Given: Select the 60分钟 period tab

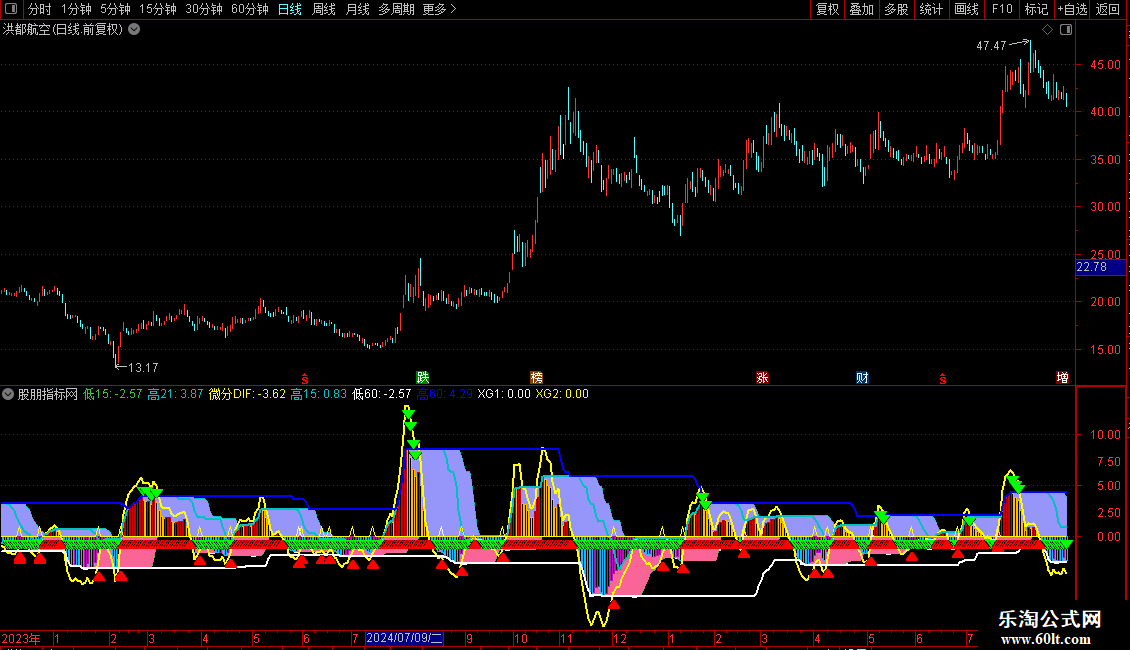Looking at the screenshot, I should [x=249, y=9].
